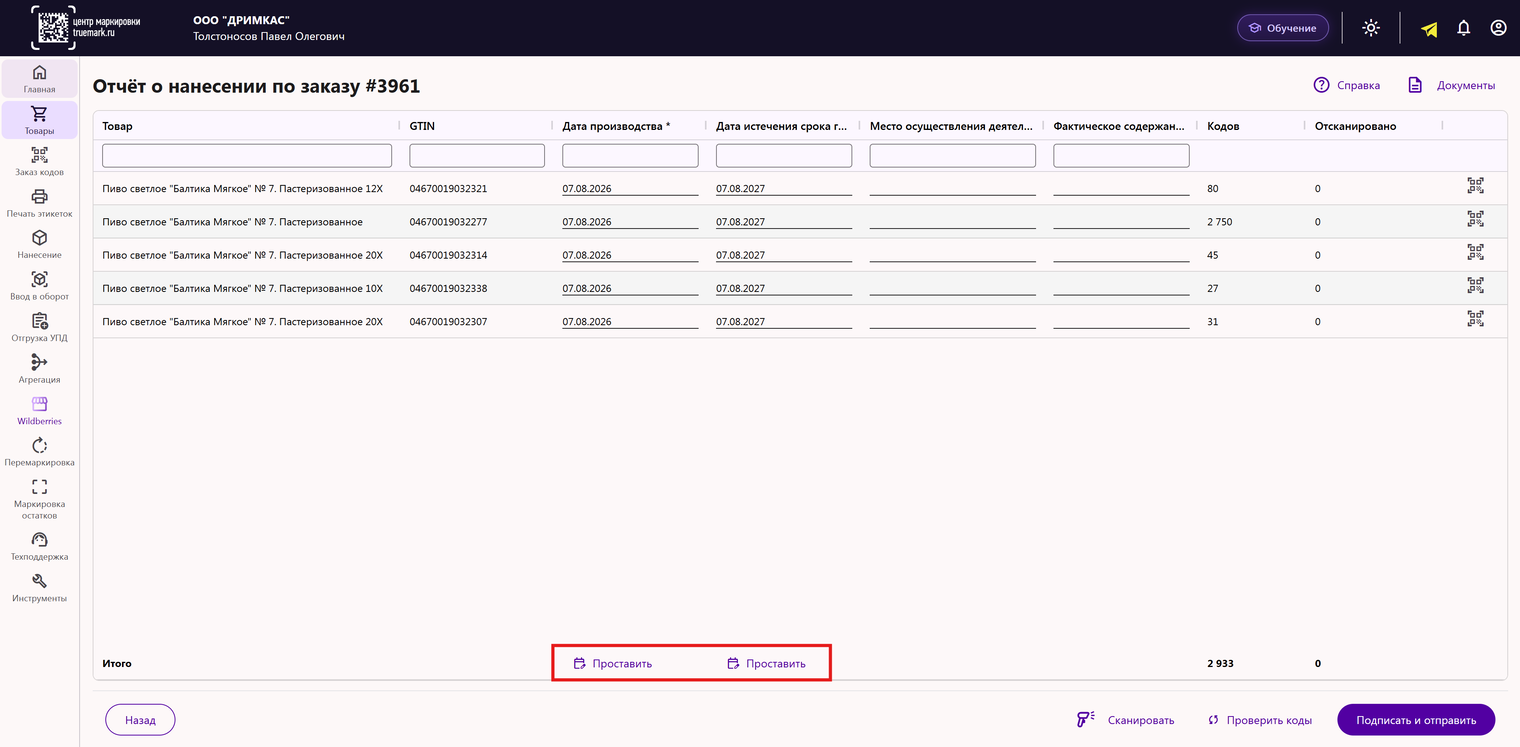1520x747 pixels.
Task: Click the Обучение button
Action: [x=1283, y=28]
